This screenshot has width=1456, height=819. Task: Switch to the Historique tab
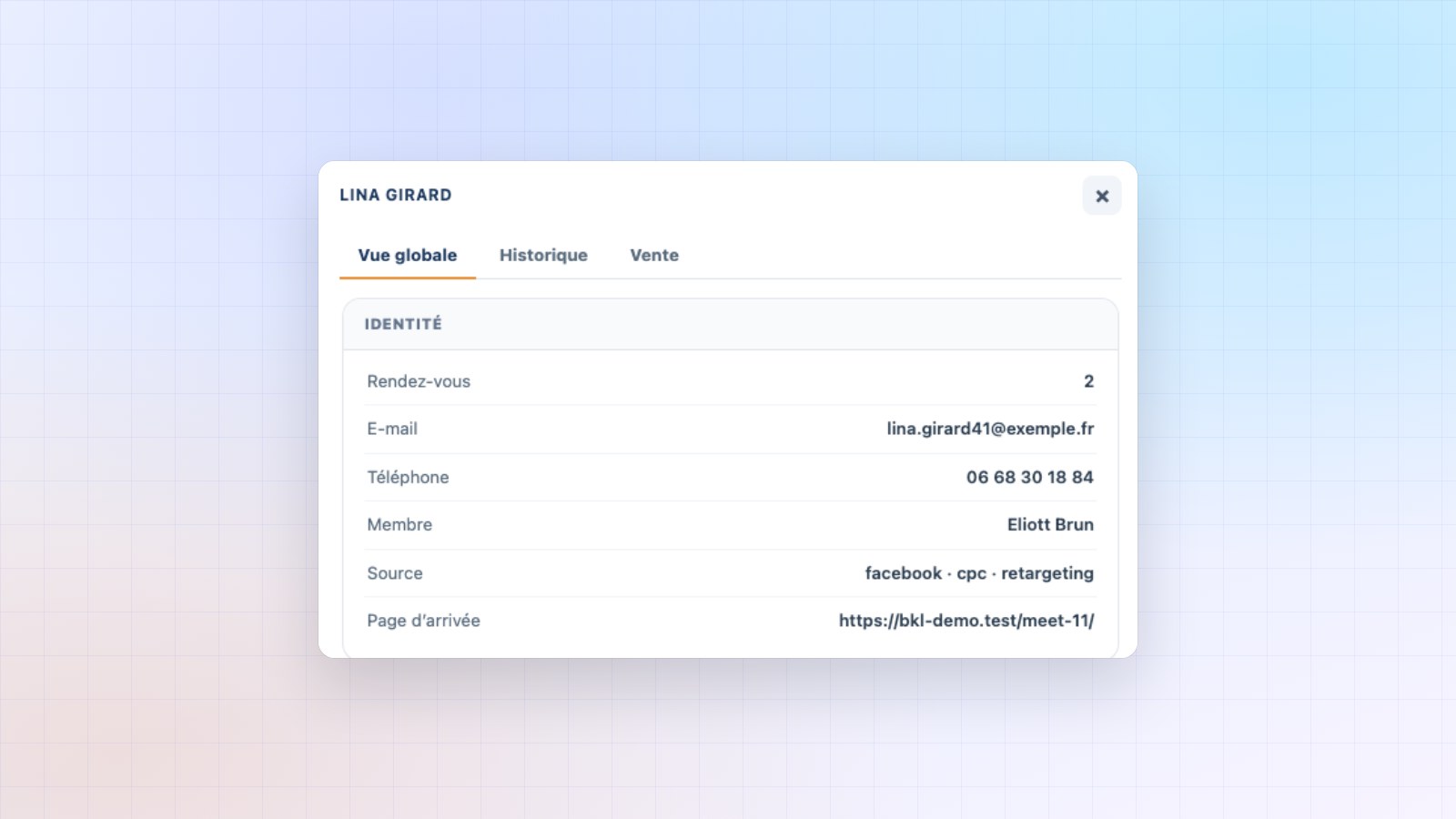click(x=543, y=256)
